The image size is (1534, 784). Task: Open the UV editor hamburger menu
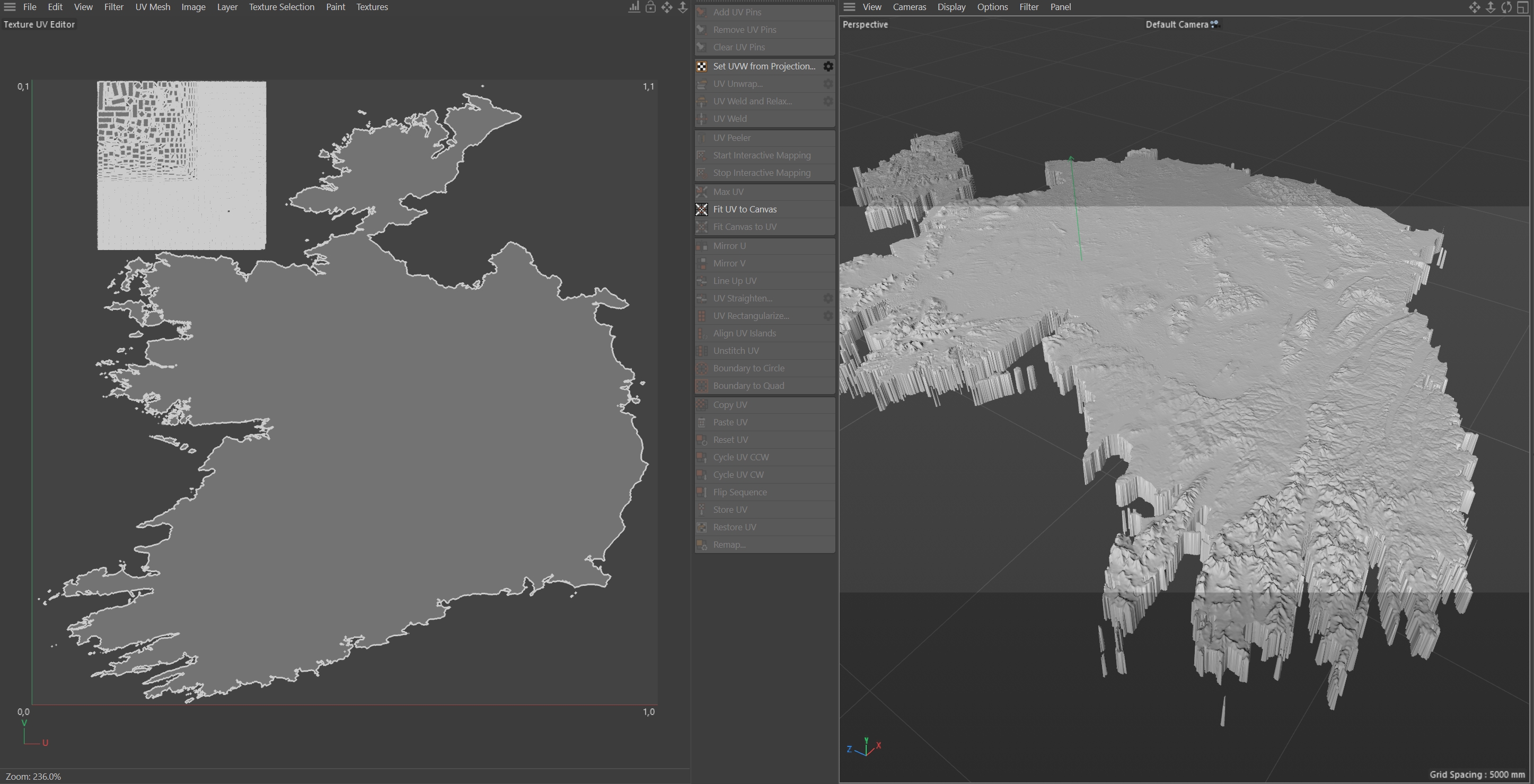[10, 7]
